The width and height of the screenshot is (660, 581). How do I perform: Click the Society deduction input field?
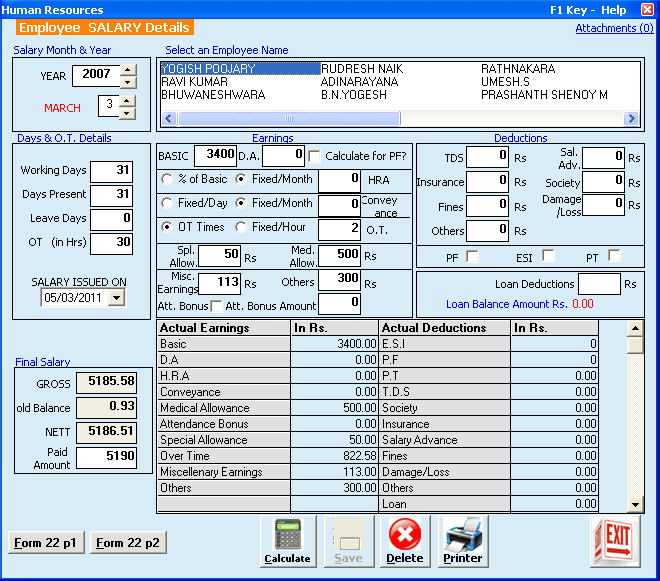click(603, 182)
